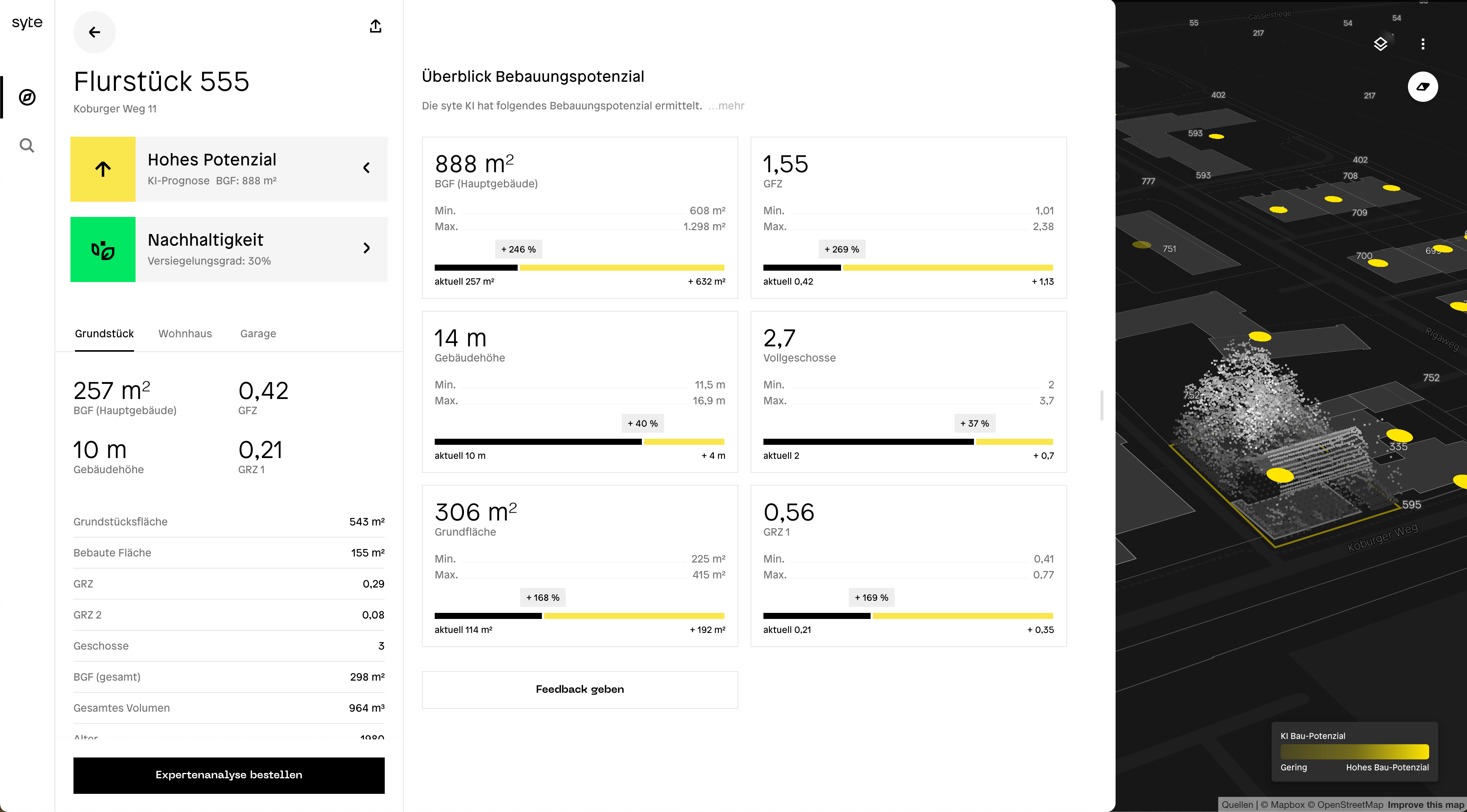Open the map layers icon
The height and width of the screenshot is (812, 1467).
point(1380,44)
